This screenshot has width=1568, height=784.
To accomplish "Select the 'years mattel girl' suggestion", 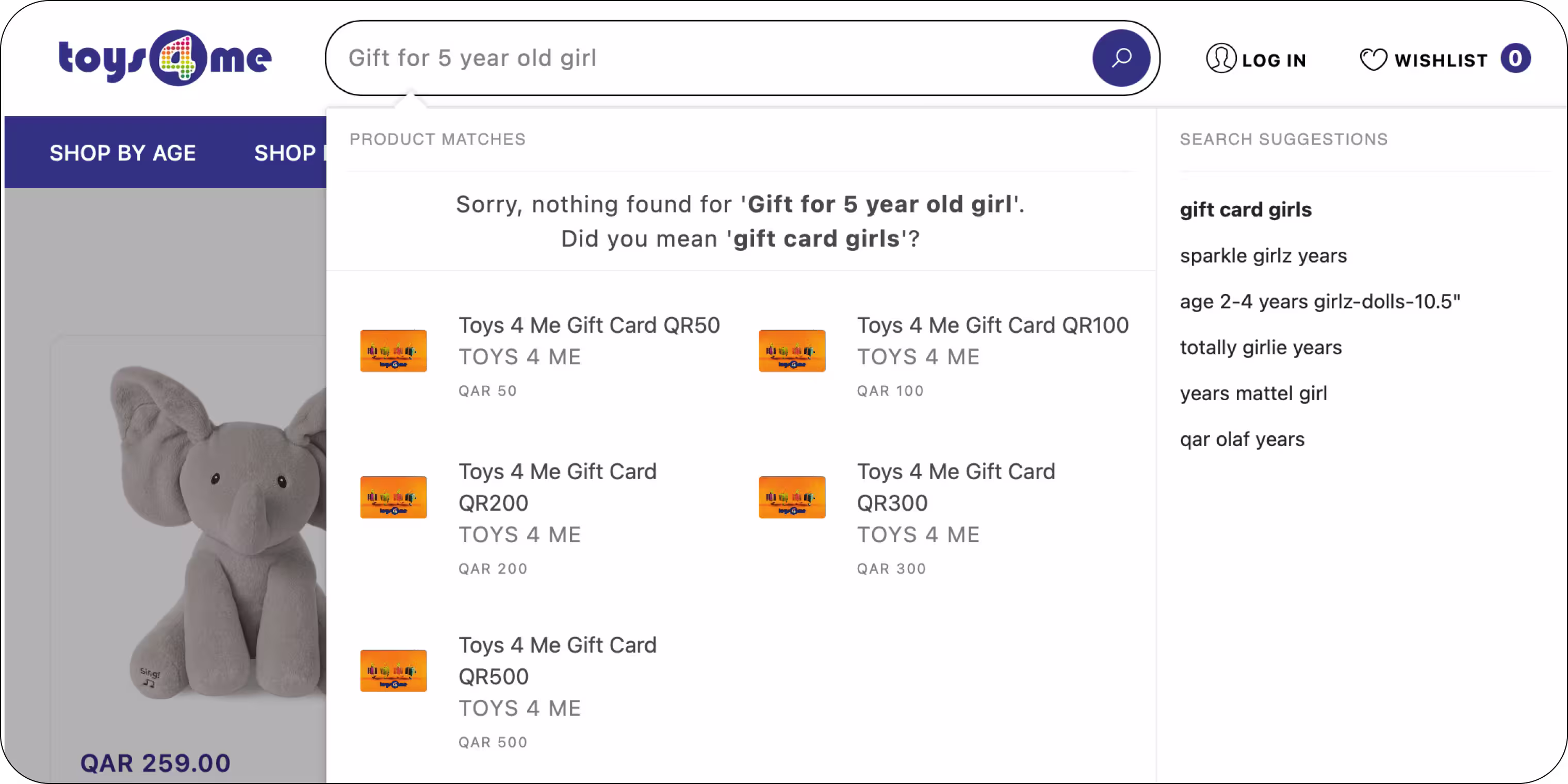I will tap(1253, 393).
